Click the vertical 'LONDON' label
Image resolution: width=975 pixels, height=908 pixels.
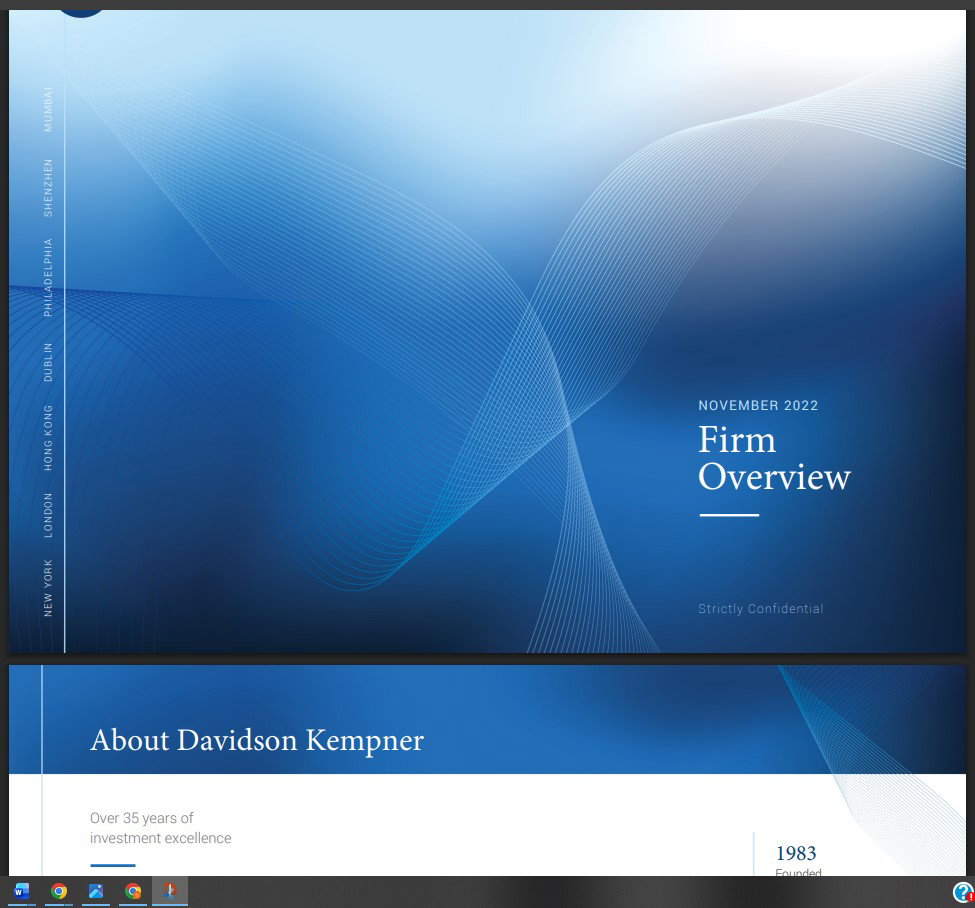pos(48,515)
